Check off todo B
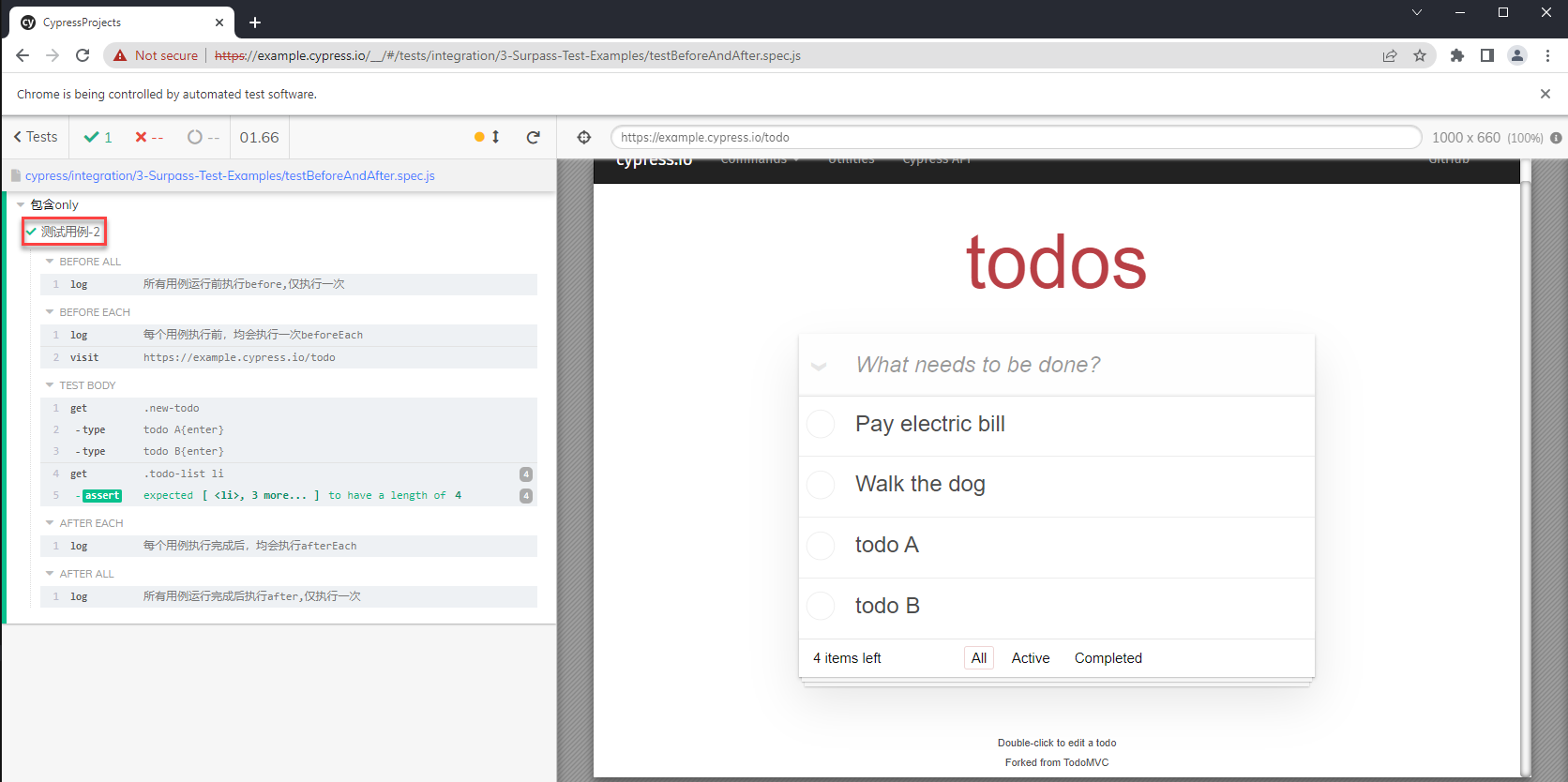 click(821, 606)
